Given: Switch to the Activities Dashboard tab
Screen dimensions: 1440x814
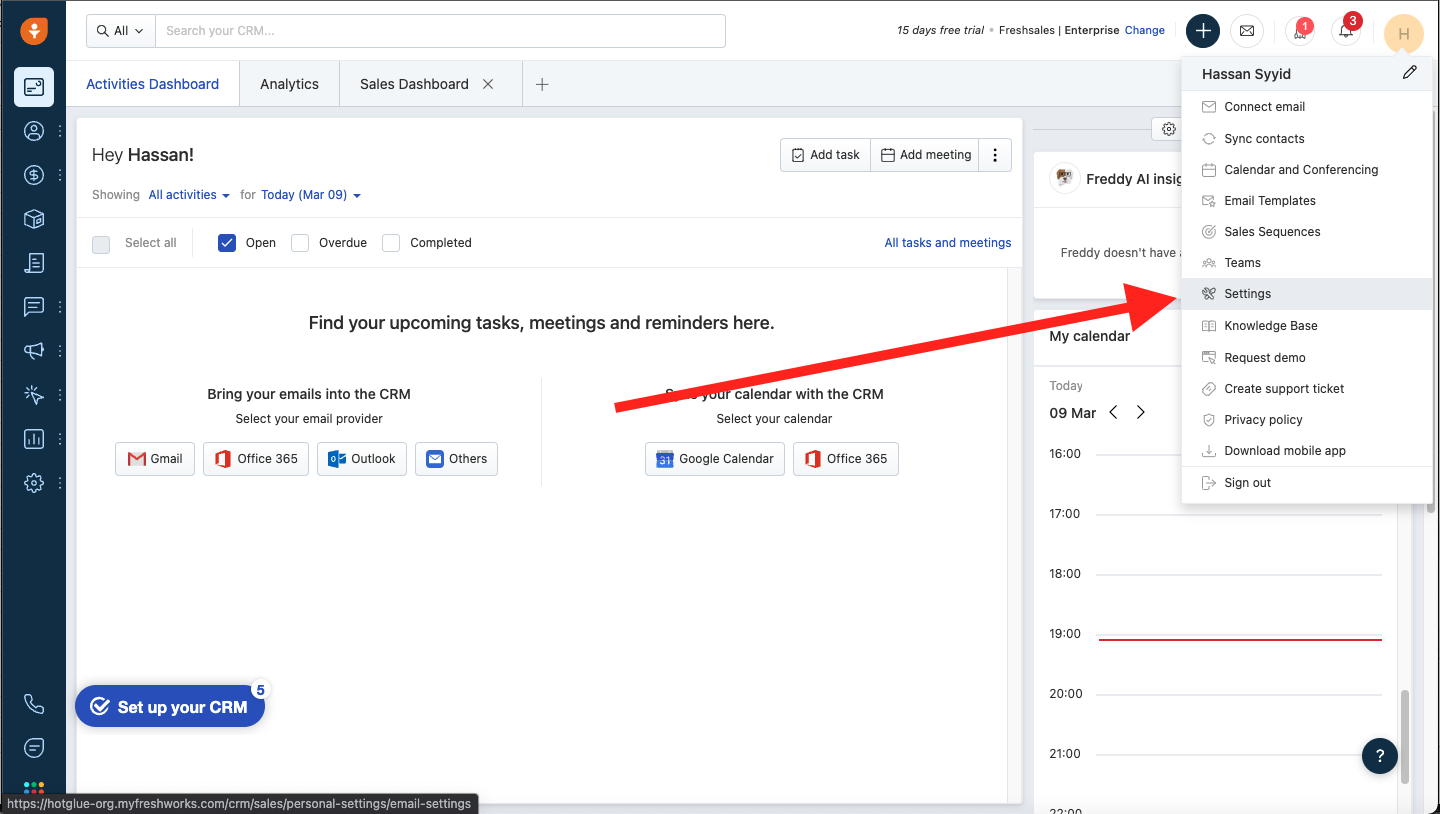Looking at the screenshot, I should coord(153,84).
